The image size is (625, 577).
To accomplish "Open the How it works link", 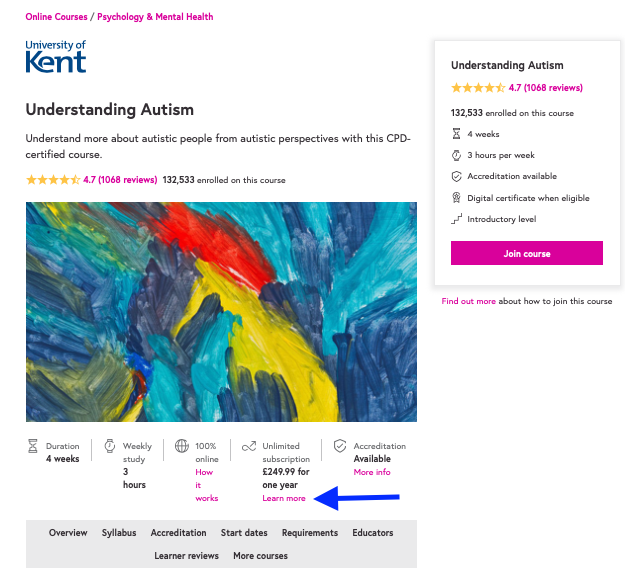I will [x=206, y=485].
